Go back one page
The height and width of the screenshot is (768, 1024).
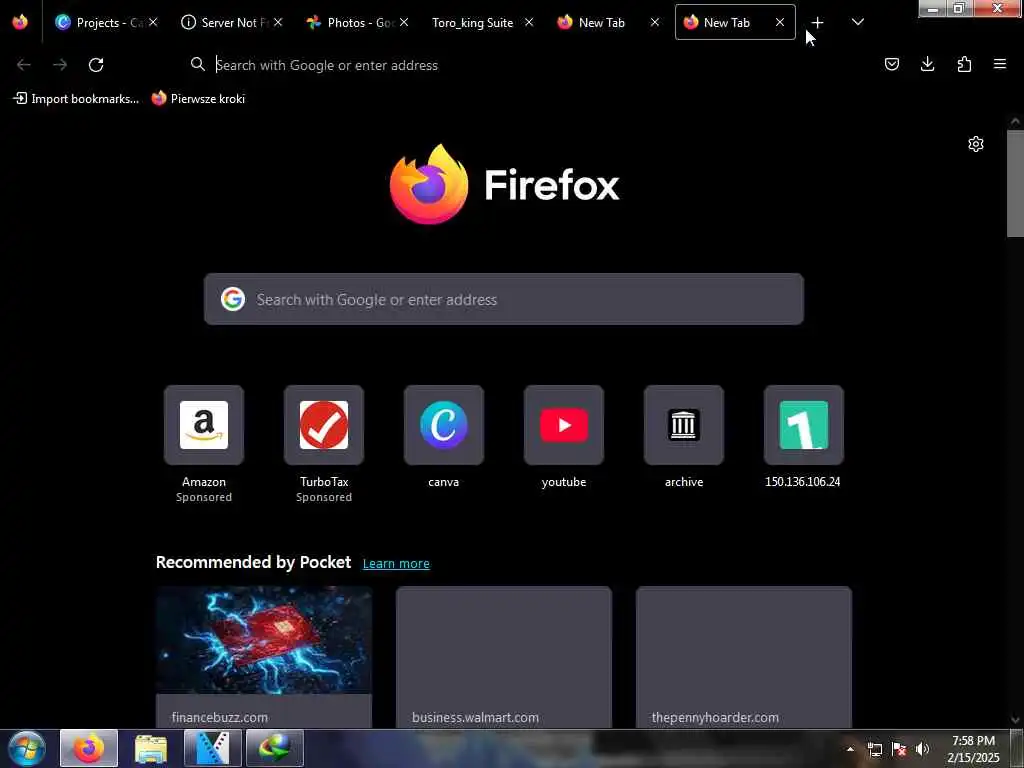coord(24,65)
